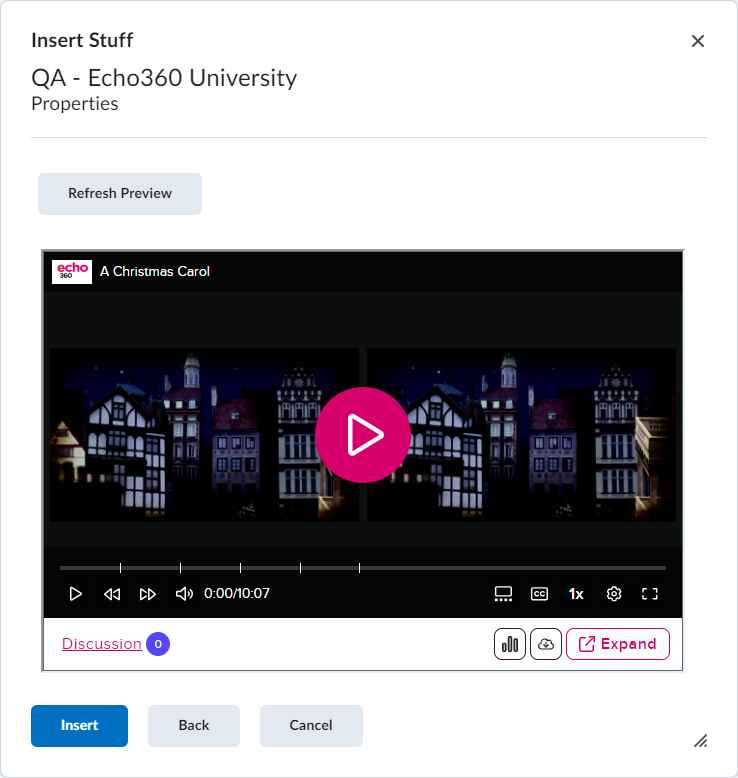Insert the Echo360 video

pos(79,726)
